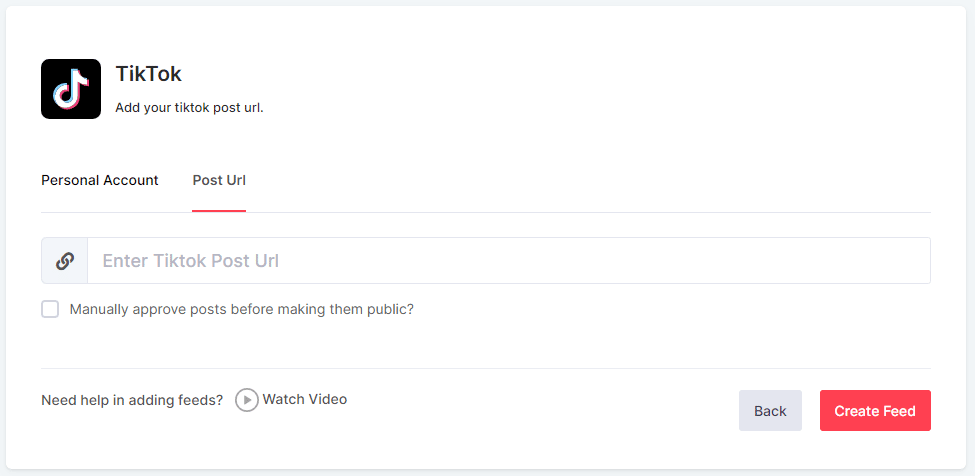This screenshot has width=975, height=476.
Task: Click the 'Add your tiktok post url.' subtitle
Action: 190,108
